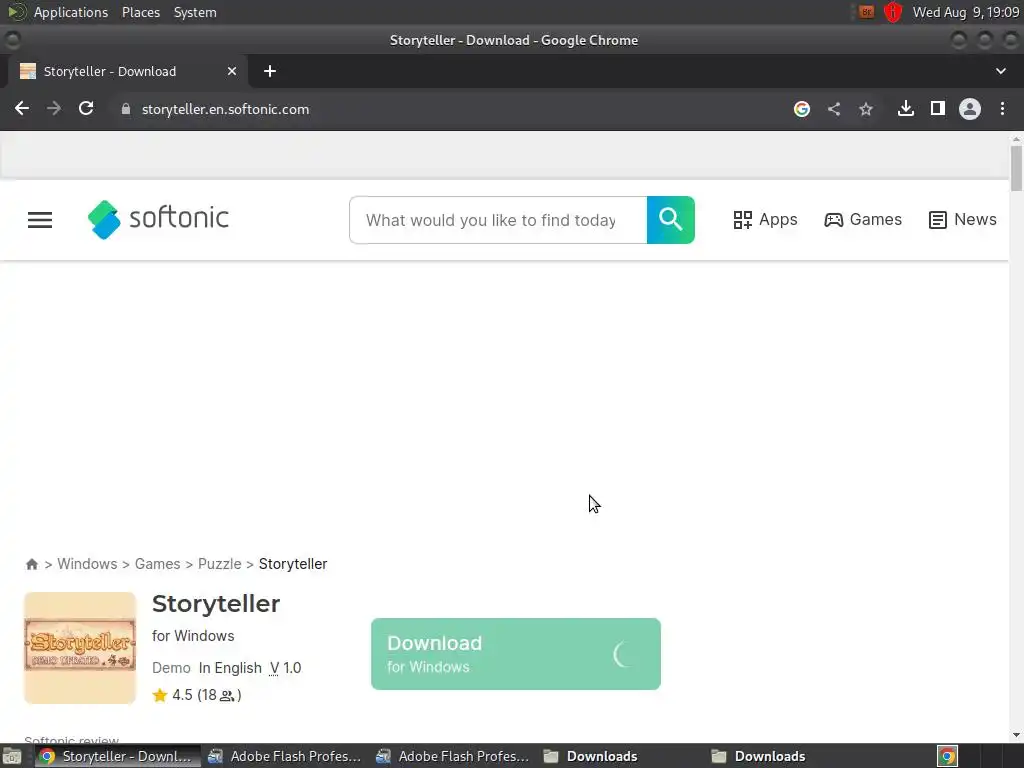The image size is (1024, 768).
Task: Open the Places menu in top panel
Action: point(141,12)
